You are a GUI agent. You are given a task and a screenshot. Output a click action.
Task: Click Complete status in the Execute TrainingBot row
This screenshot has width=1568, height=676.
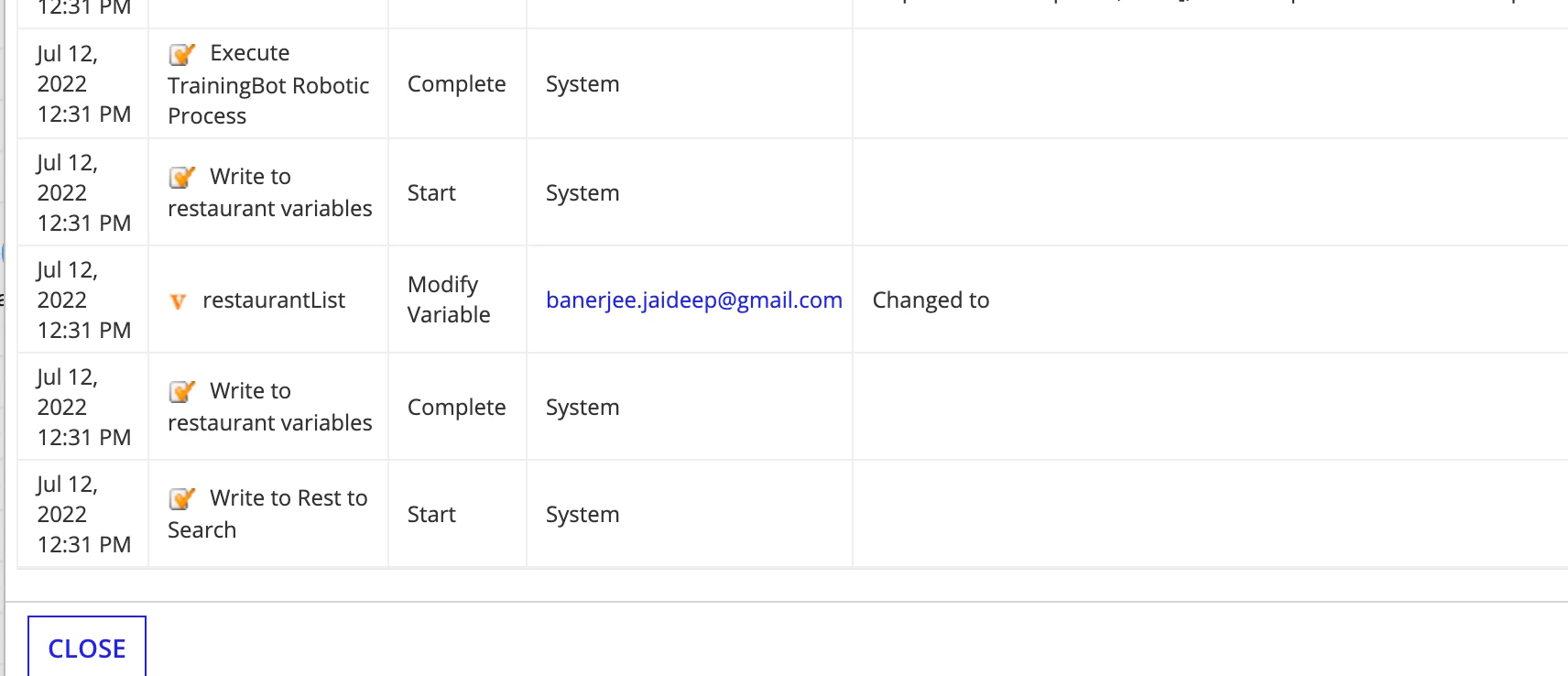[456, 83]
